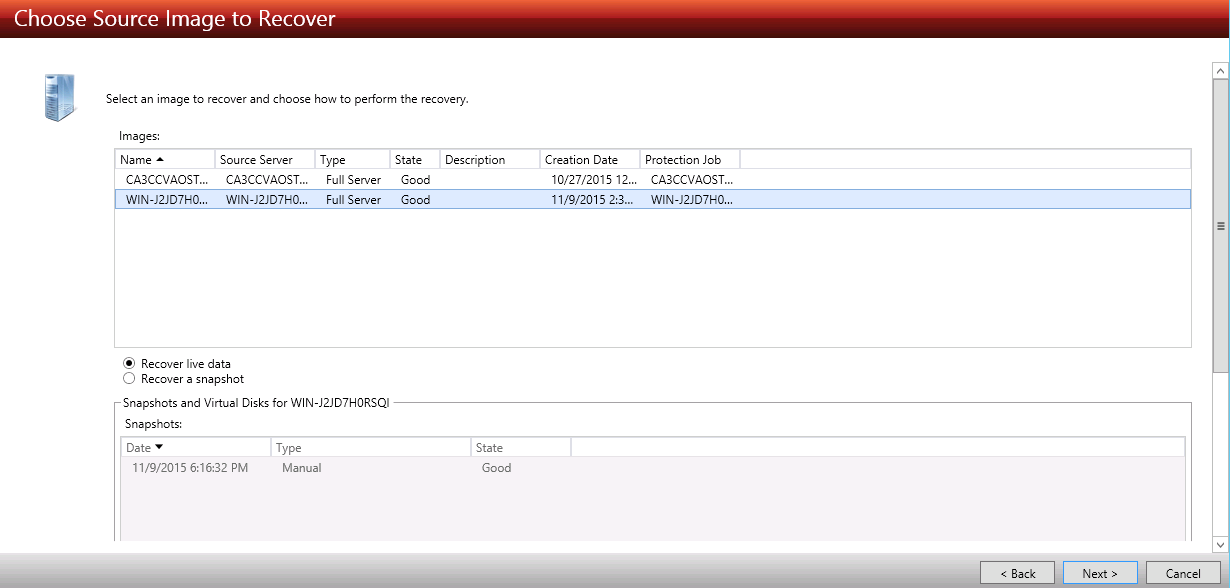Image resolution: width=1230 pixels, height=588 pixels.
Task: Select the CA3CCVAOST image row
Action: point(653,180)
